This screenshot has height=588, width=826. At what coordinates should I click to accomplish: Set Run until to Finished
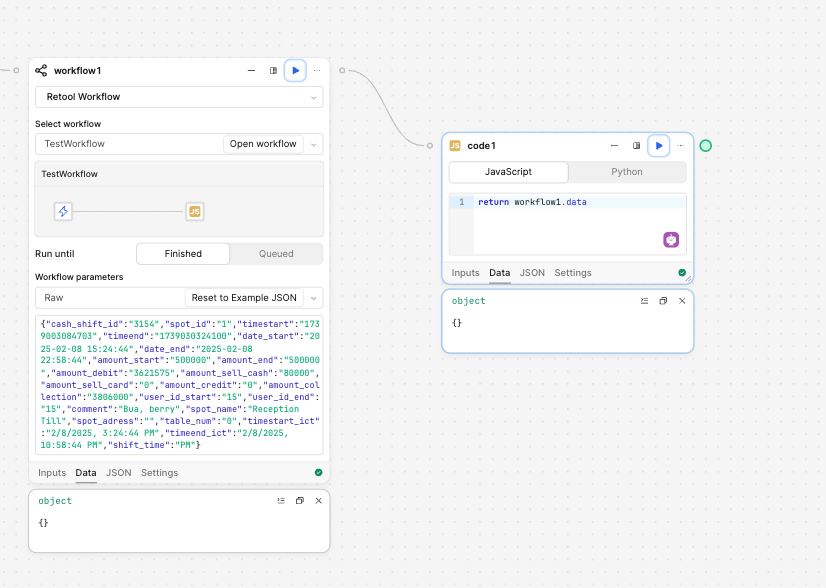point(183,254)
